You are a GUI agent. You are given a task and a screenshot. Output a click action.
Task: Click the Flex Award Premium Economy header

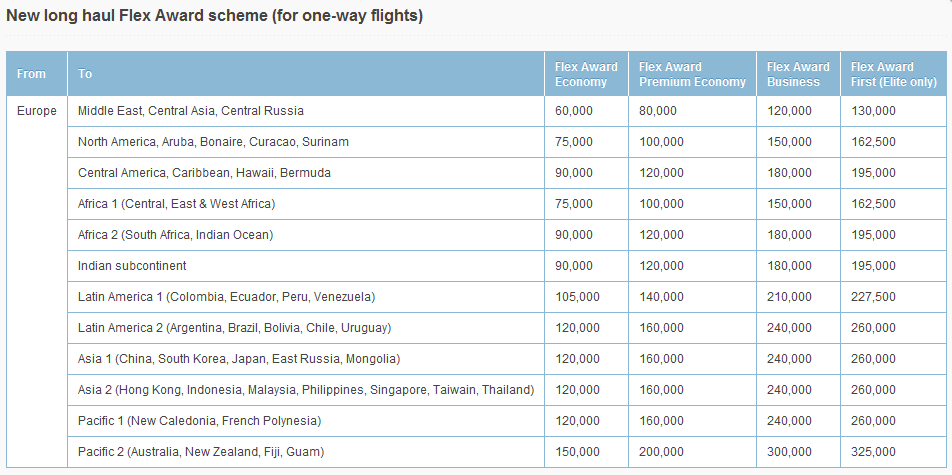click(x=692, y=74)
